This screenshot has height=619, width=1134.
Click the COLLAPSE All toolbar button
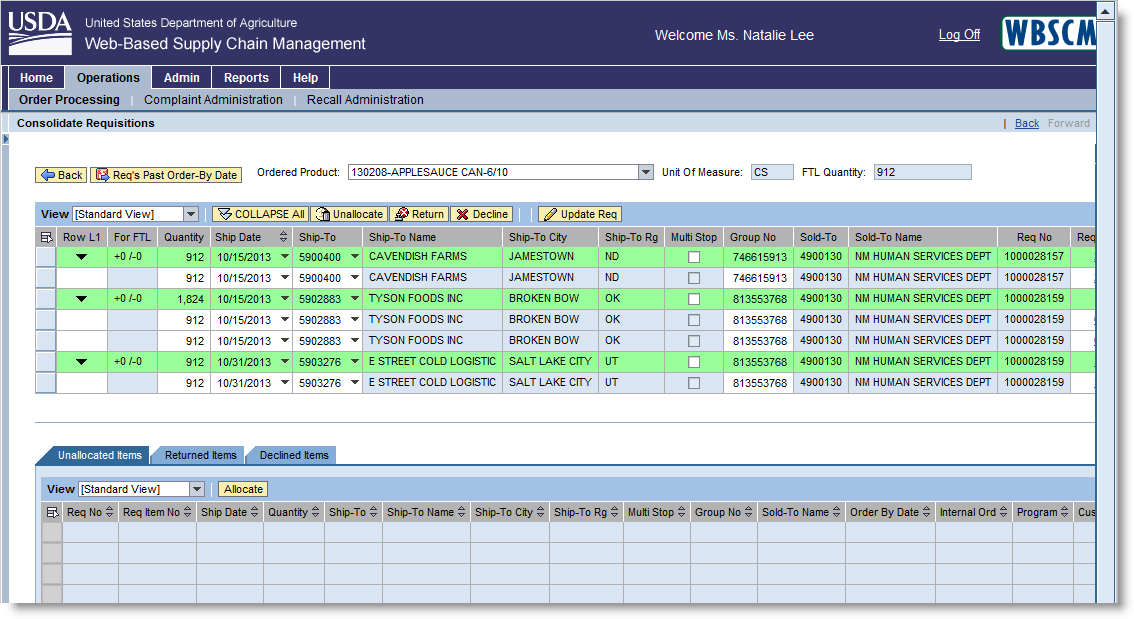(x=260, y=214)
